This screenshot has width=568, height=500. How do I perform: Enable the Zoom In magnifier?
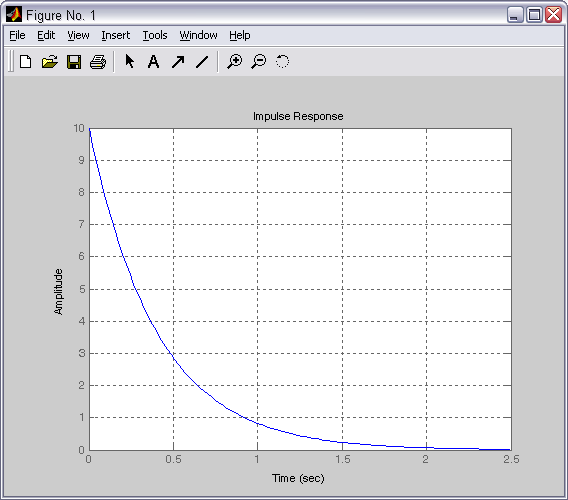(x=235, y=61)
